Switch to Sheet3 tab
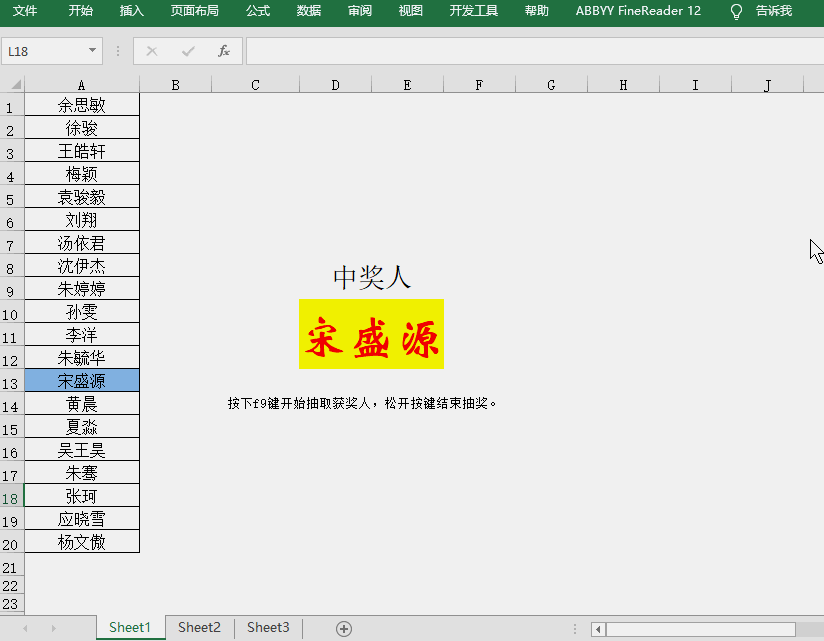The image size is (824, 641). coord(268,628)
